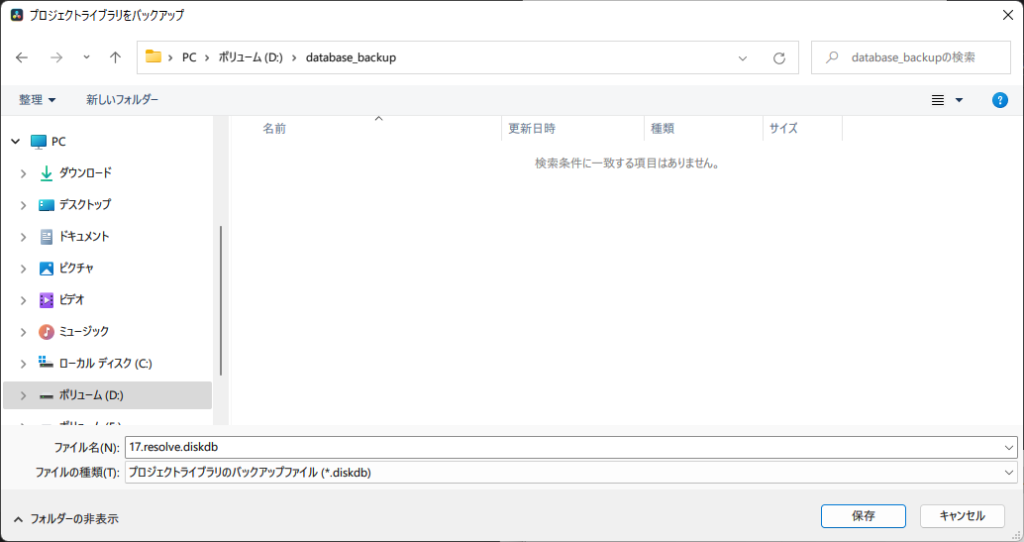The height and width of the screenshot is (542, 1024).
Task: Expand the デスクトップ folder node
Action: (x=24, y=205)
